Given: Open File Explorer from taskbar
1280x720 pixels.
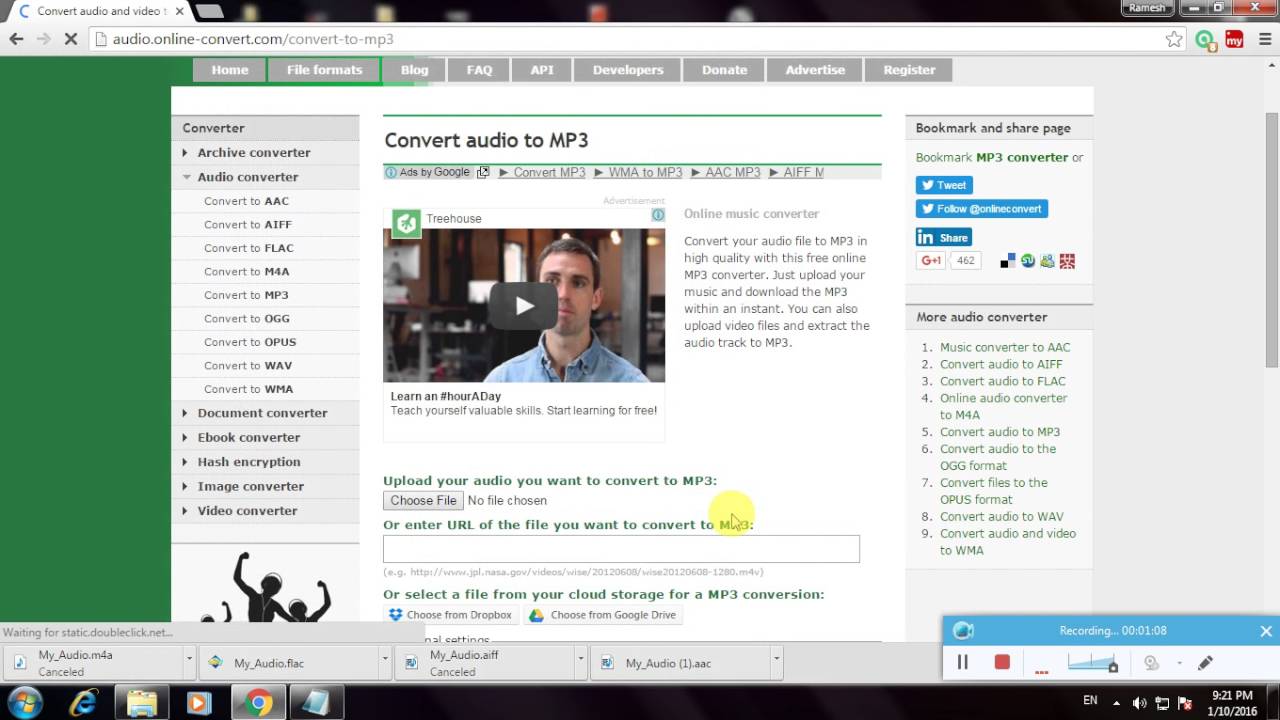Looking at the screenshot, I should click(x=142, y=703).
